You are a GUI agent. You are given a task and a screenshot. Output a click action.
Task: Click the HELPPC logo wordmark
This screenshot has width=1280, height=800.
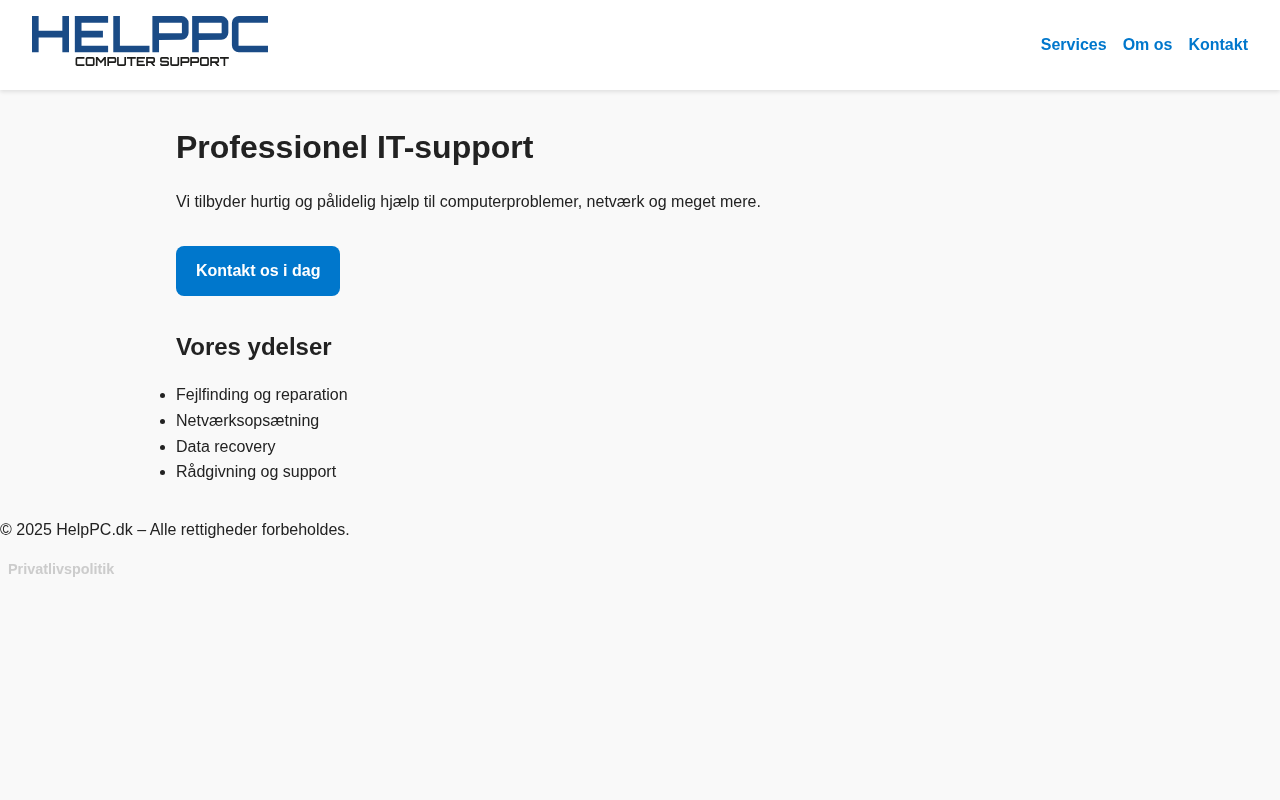(150, 33)
